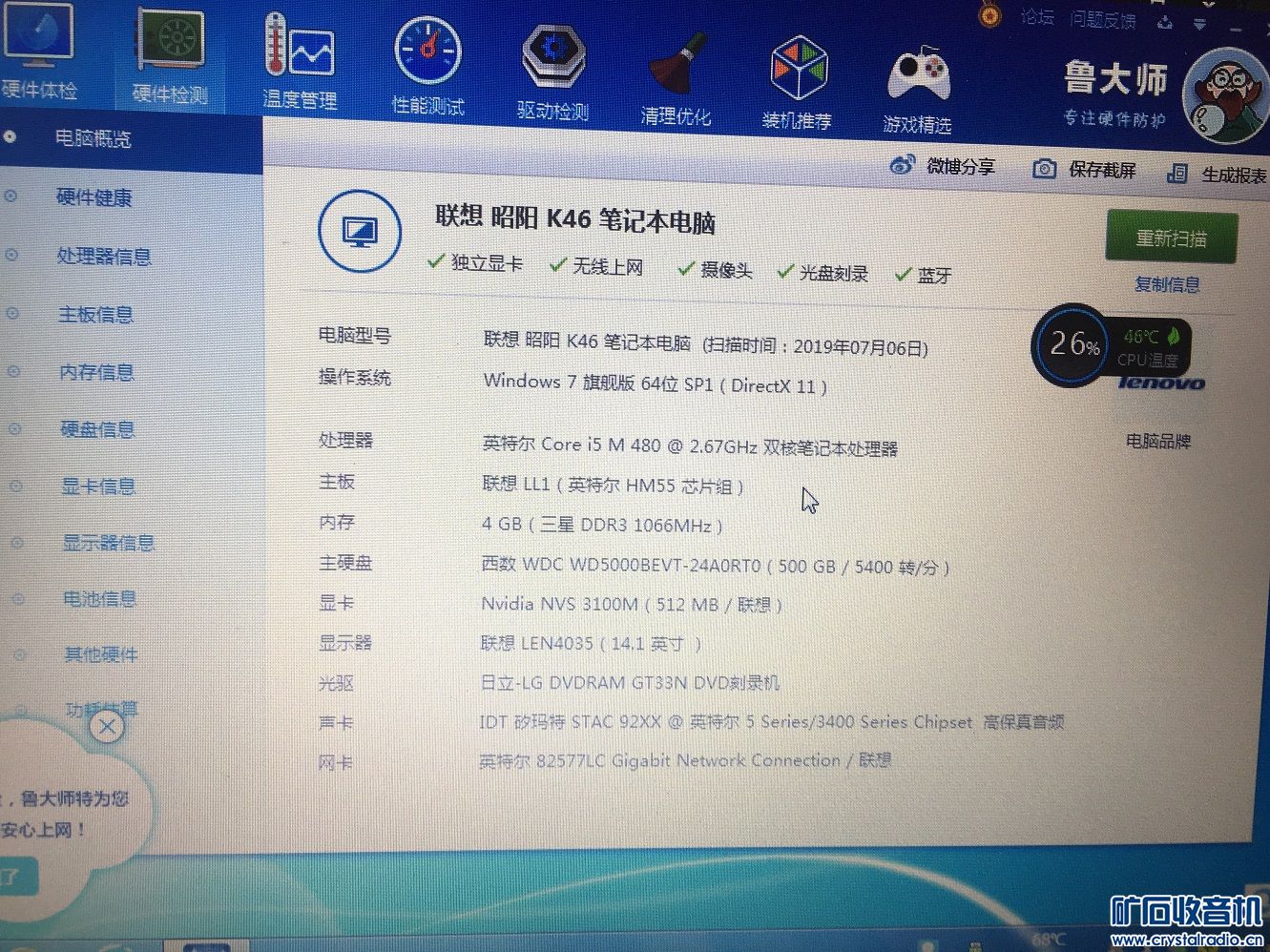This screenshot has width=1270, height=952.
Task: Click the 操作系统 row label
Action: (354, 378)
